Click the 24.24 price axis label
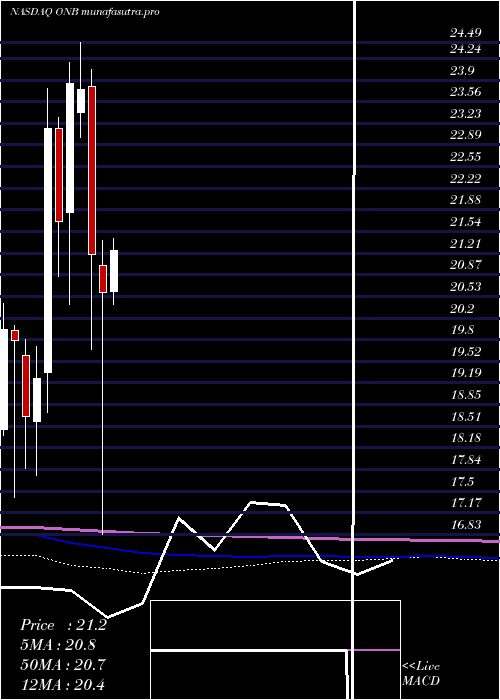 tap(465, 49)
